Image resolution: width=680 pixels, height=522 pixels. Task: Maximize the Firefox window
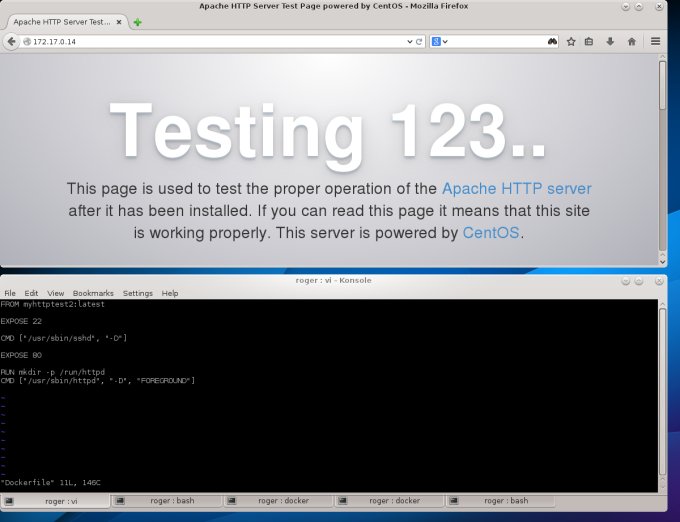639,7
